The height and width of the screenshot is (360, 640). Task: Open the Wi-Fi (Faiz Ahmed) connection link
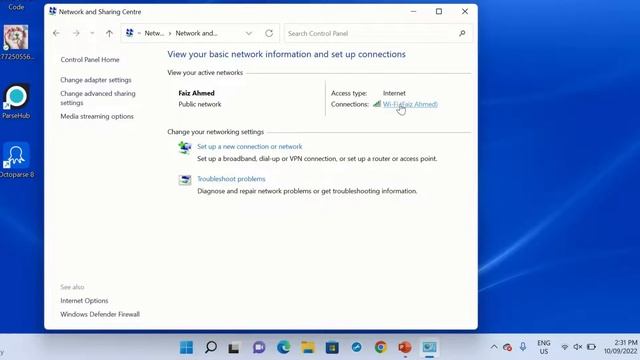410,104
